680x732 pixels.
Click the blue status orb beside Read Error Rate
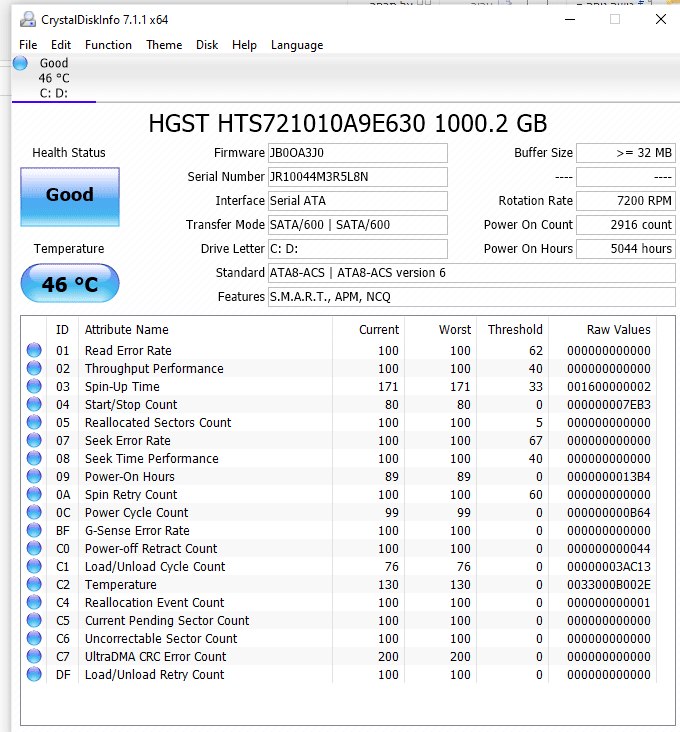[x=34, y=350]
